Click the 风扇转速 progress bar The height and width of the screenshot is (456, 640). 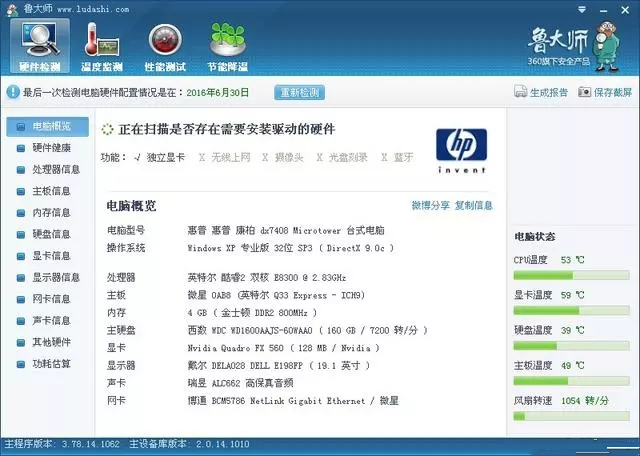coord(571,416)
